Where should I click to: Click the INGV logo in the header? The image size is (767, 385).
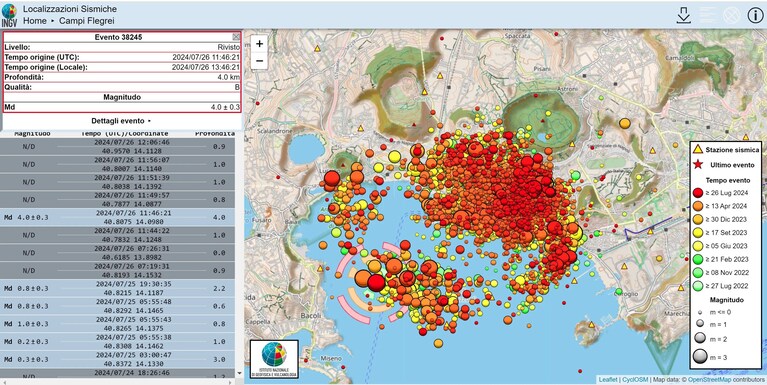click(x=9, y=15)
